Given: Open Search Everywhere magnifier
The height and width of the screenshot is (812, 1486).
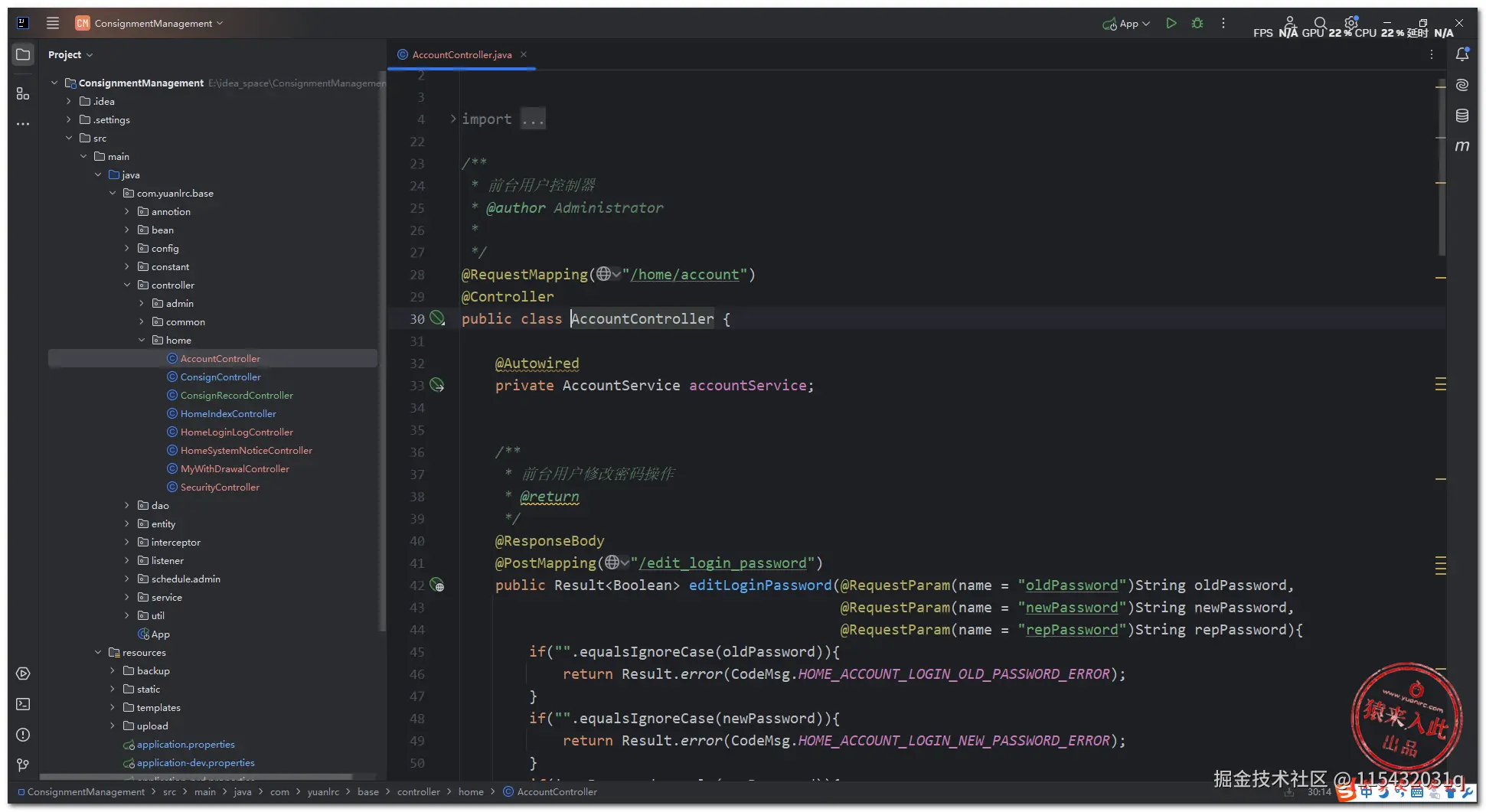Looking at the screenshot, I should coord(1320,23).
